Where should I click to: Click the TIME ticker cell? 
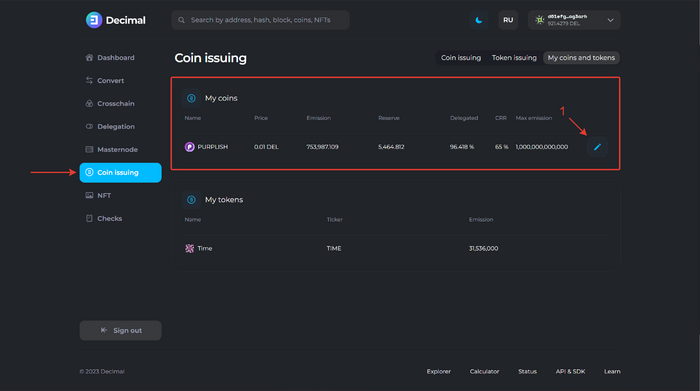(x=334, y=249)
